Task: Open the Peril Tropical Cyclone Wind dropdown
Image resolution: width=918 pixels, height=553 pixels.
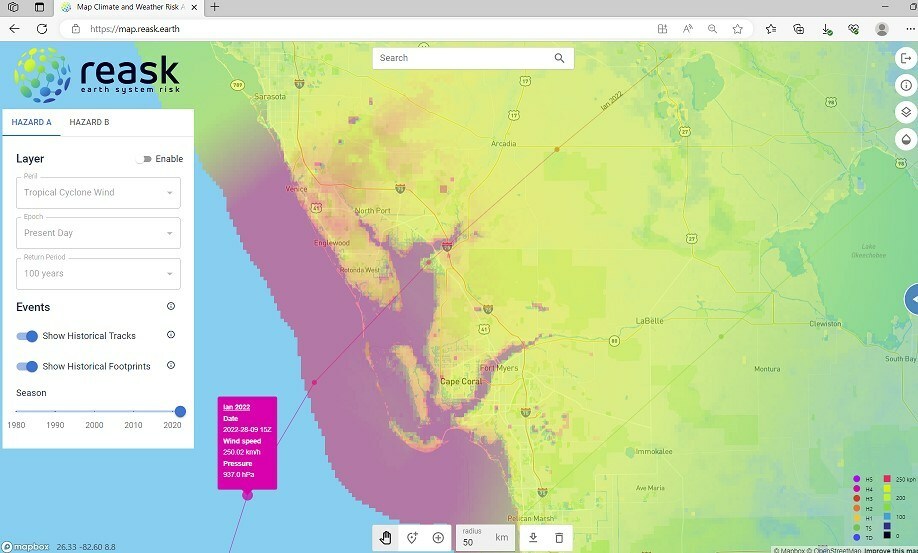Action: coord(98,192)
